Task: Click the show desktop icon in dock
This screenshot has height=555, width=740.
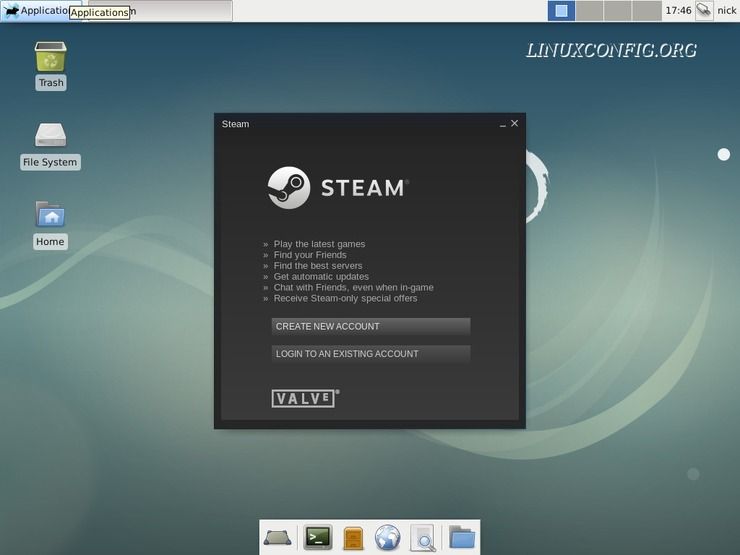Action: [x=277, y=538]
